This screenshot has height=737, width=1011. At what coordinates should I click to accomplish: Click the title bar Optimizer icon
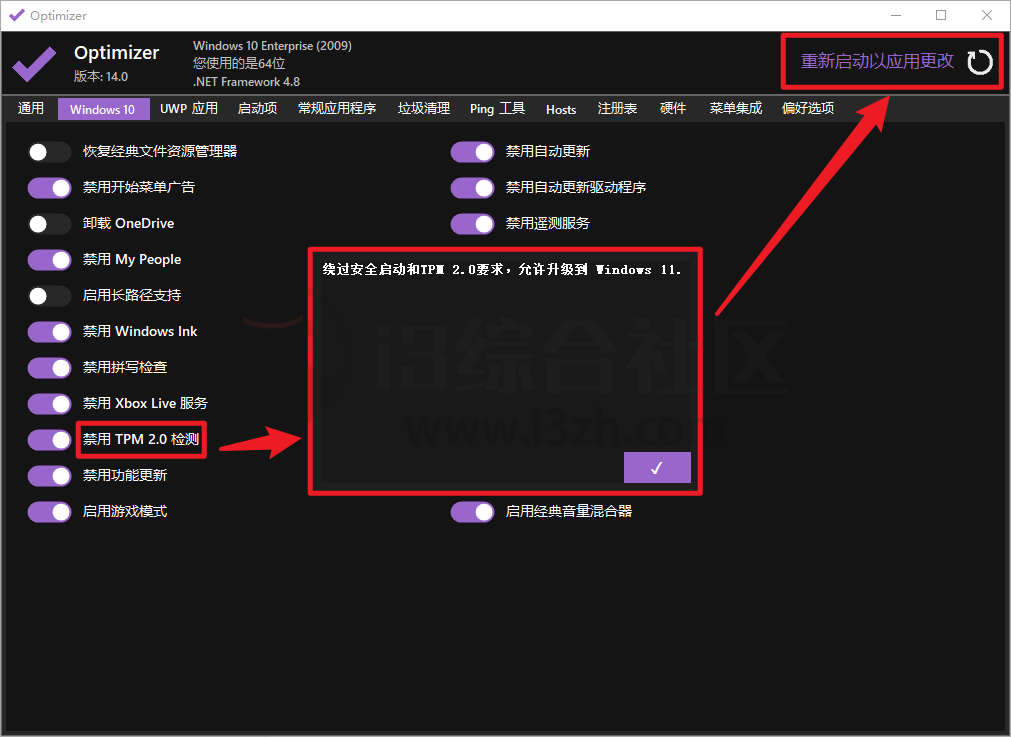point(17,15)
